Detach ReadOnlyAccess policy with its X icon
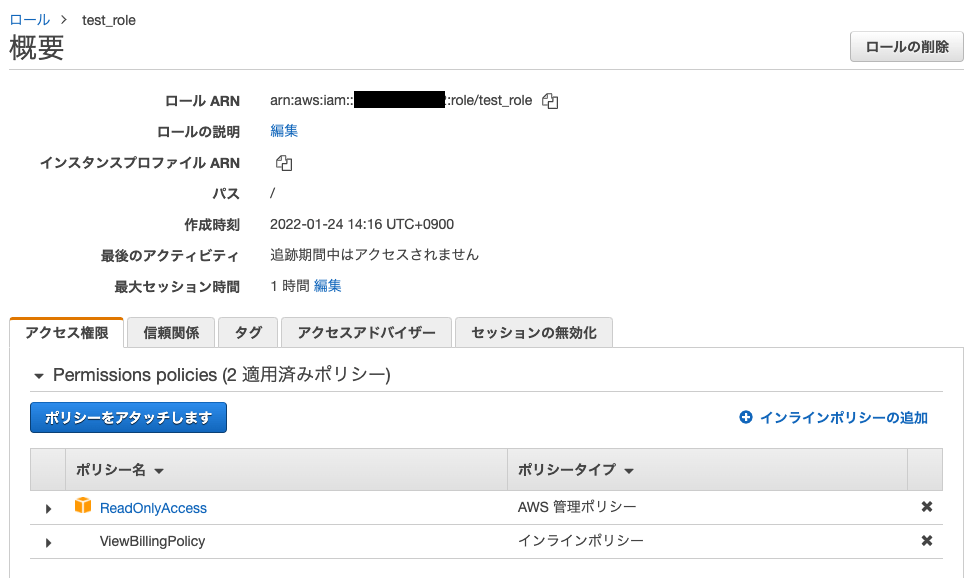The height and width of the screenshot is (578, 979). tap(927, 507)
